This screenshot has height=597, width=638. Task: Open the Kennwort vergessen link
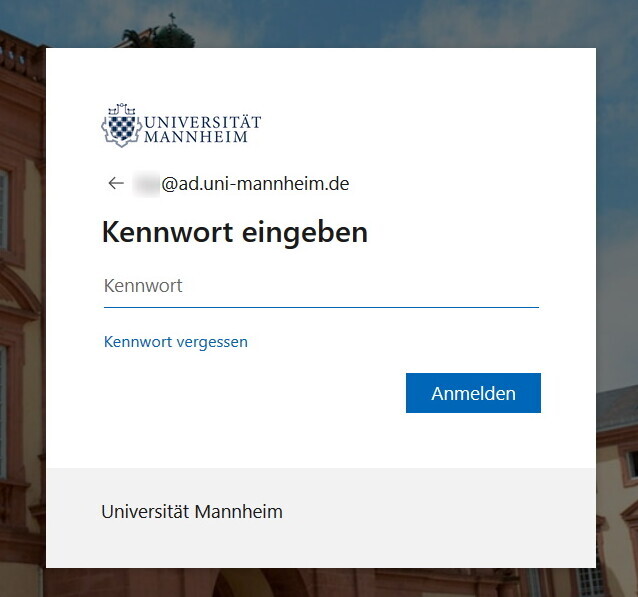(x=176, y=342)
